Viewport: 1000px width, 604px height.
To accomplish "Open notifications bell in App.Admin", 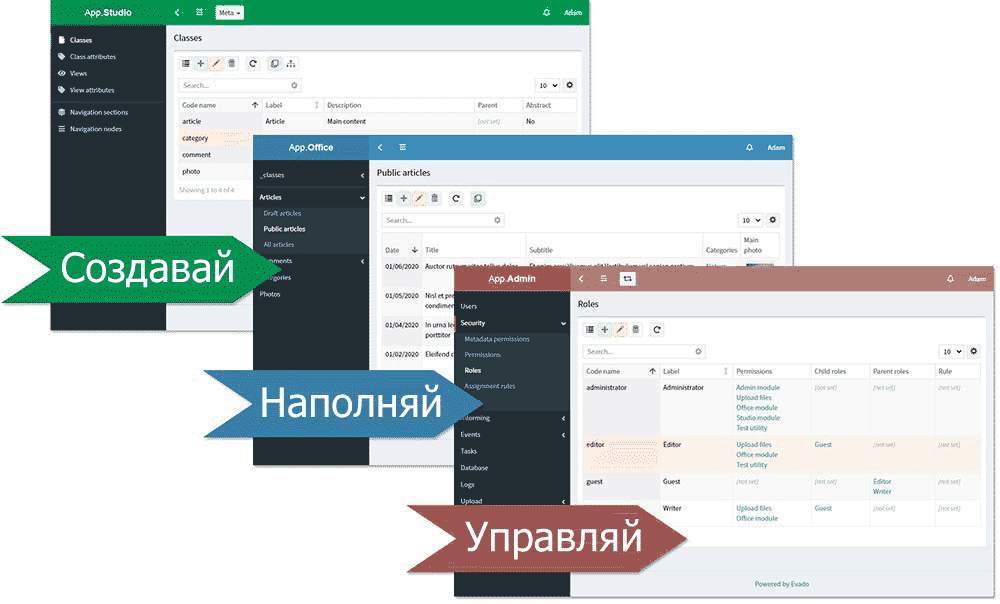I will coord(950,279).
